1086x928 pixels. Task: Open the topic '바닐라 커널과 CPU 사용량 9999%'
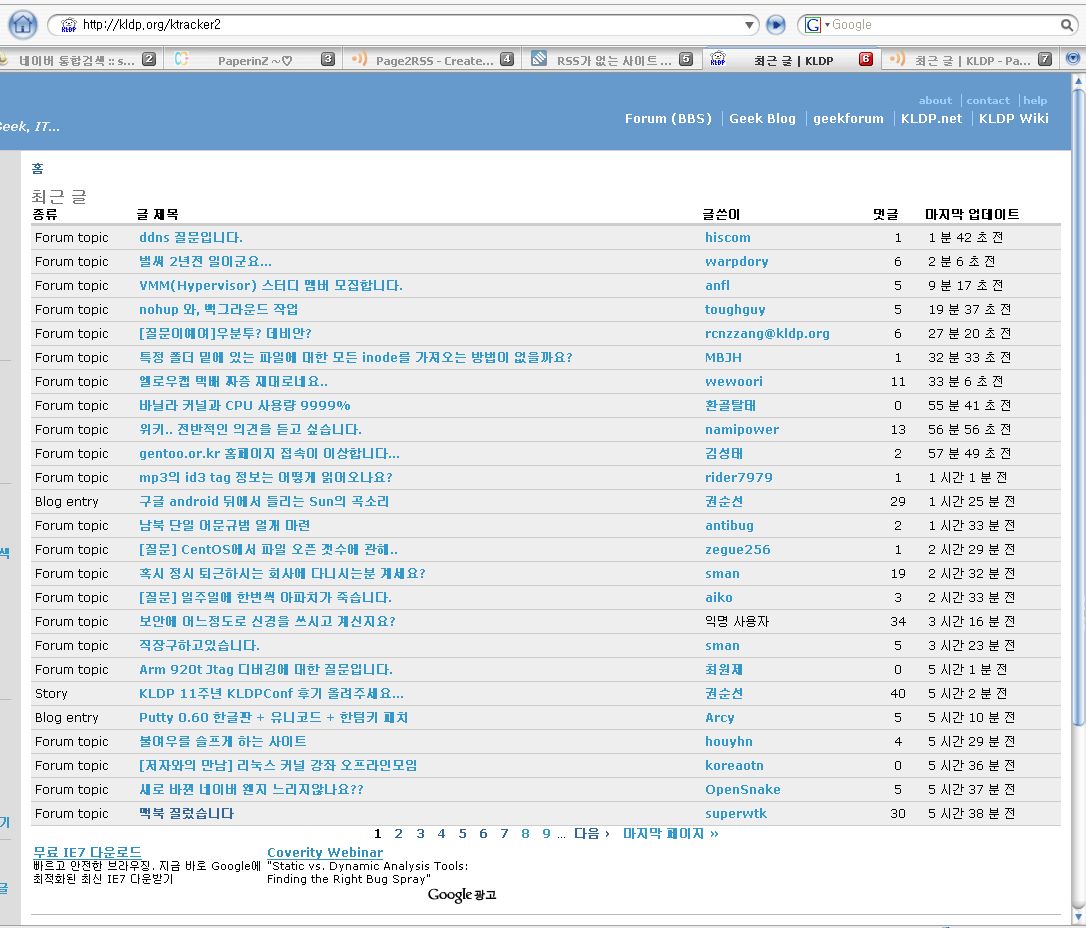click(244, 405)
